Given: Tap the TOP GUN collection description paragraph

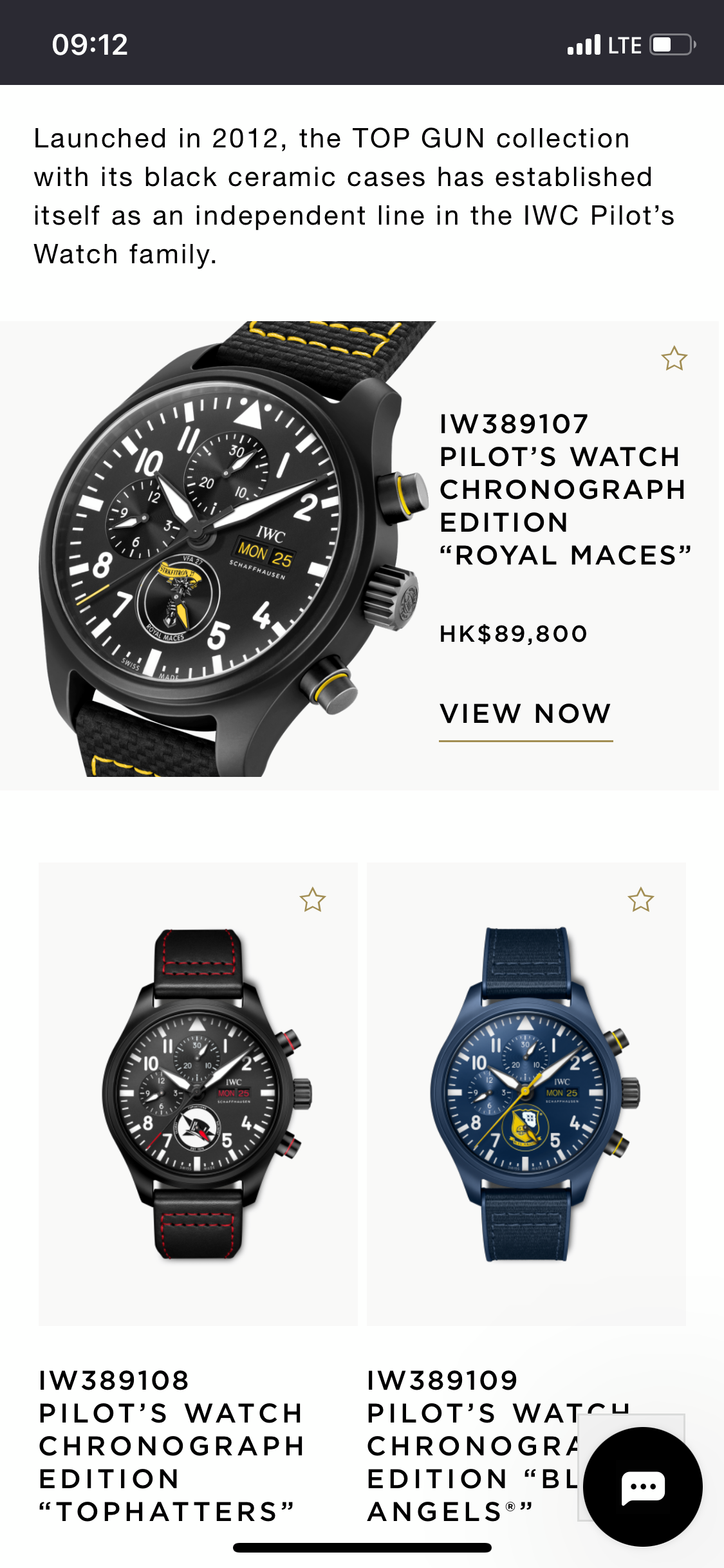Looking at the screenshot, I should tap(355, 196).
